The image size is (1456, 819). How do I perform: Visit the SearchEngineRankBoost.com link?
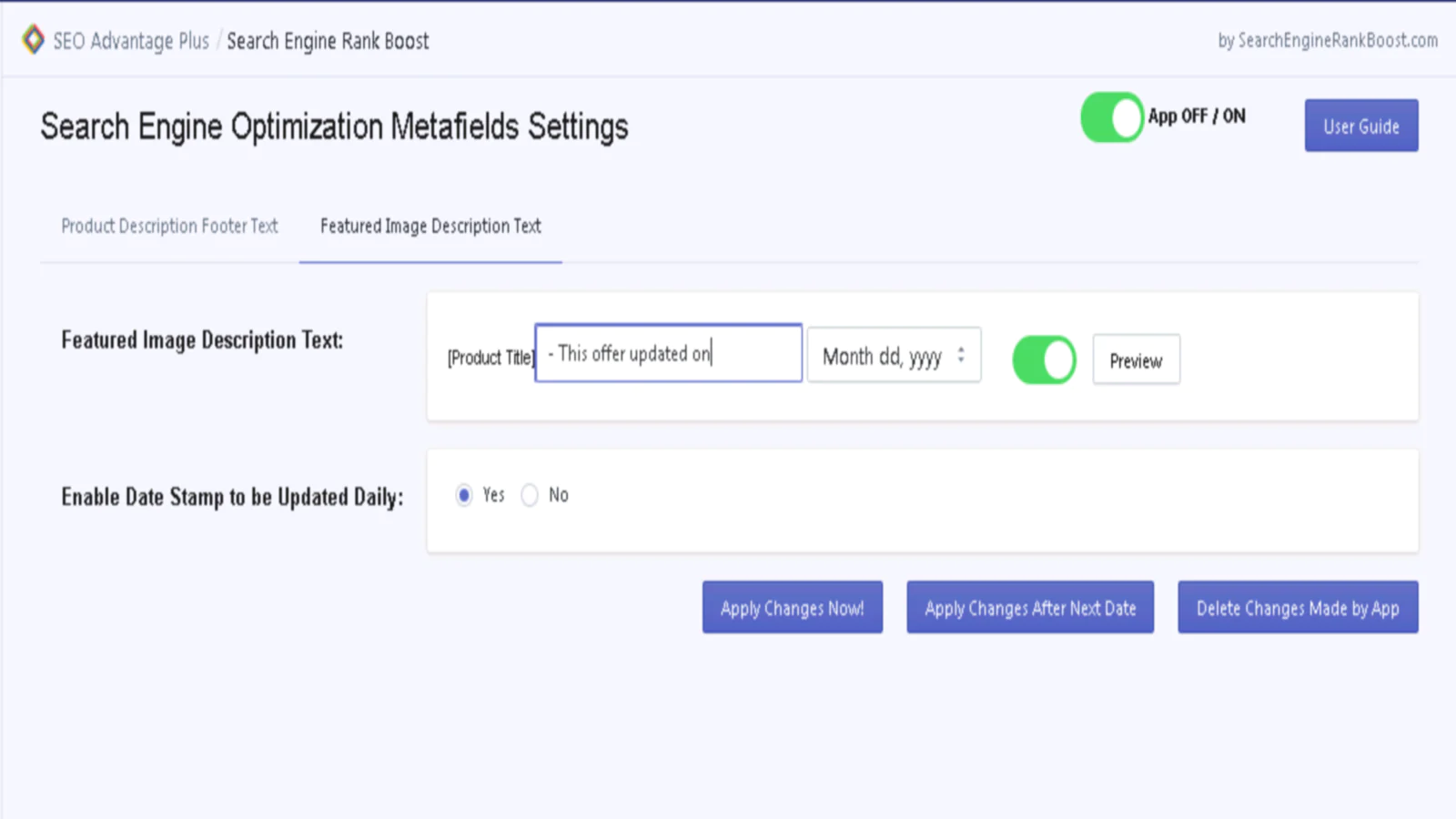[x=1328, y=40]
